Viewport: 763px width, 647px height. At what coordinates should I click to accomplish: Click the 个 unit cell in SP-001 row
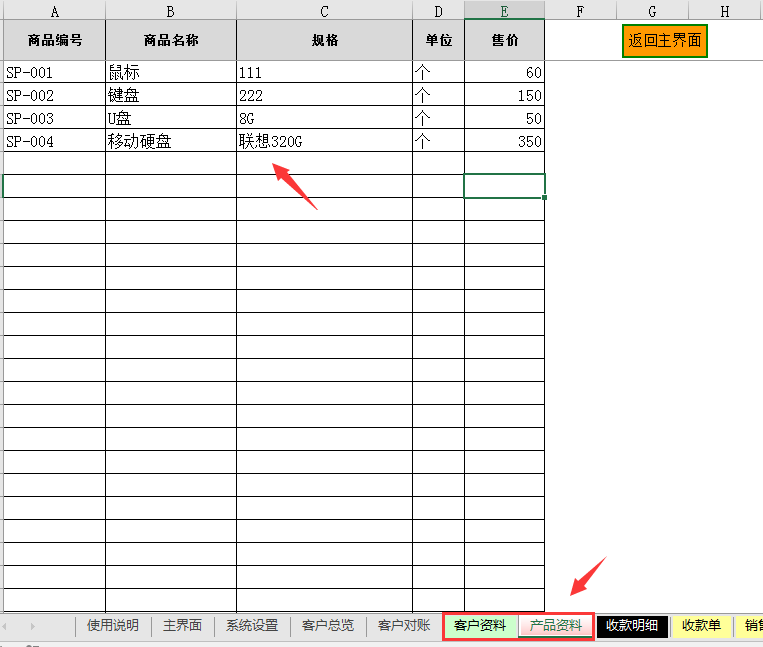[x=438, y=72]
